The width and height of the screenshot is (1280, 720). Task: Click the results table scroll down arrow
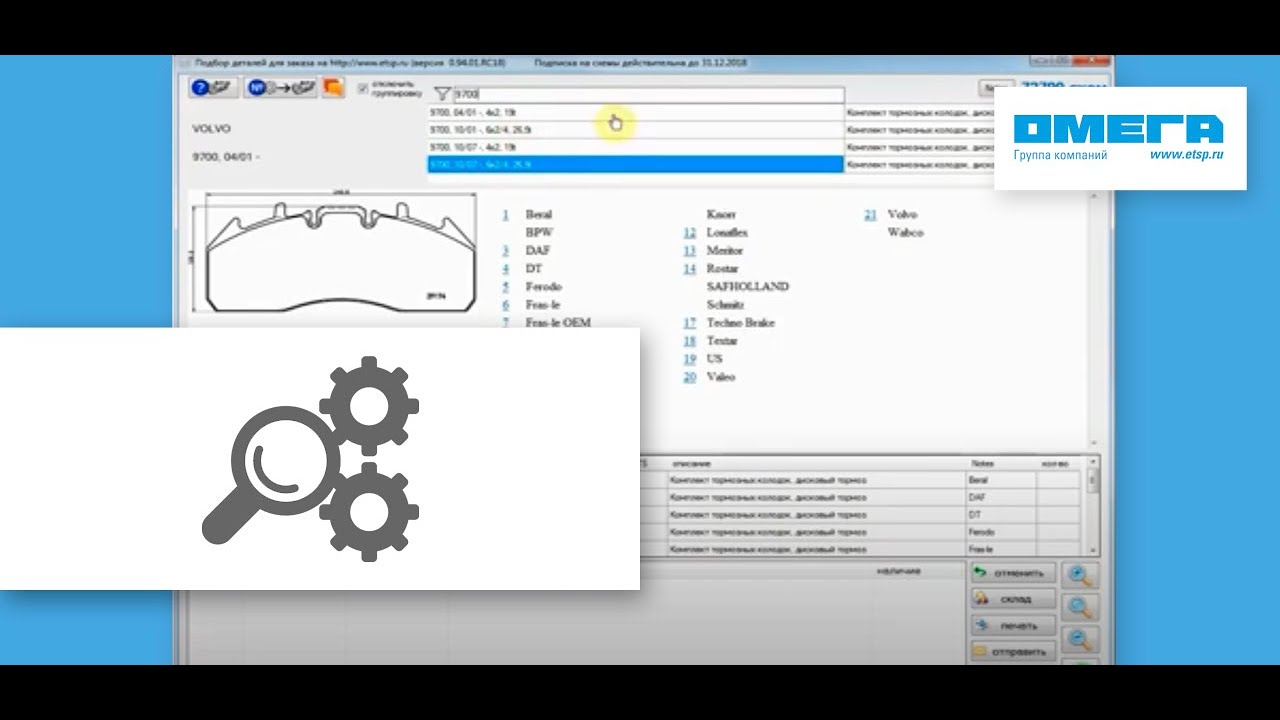[1093, 549]
